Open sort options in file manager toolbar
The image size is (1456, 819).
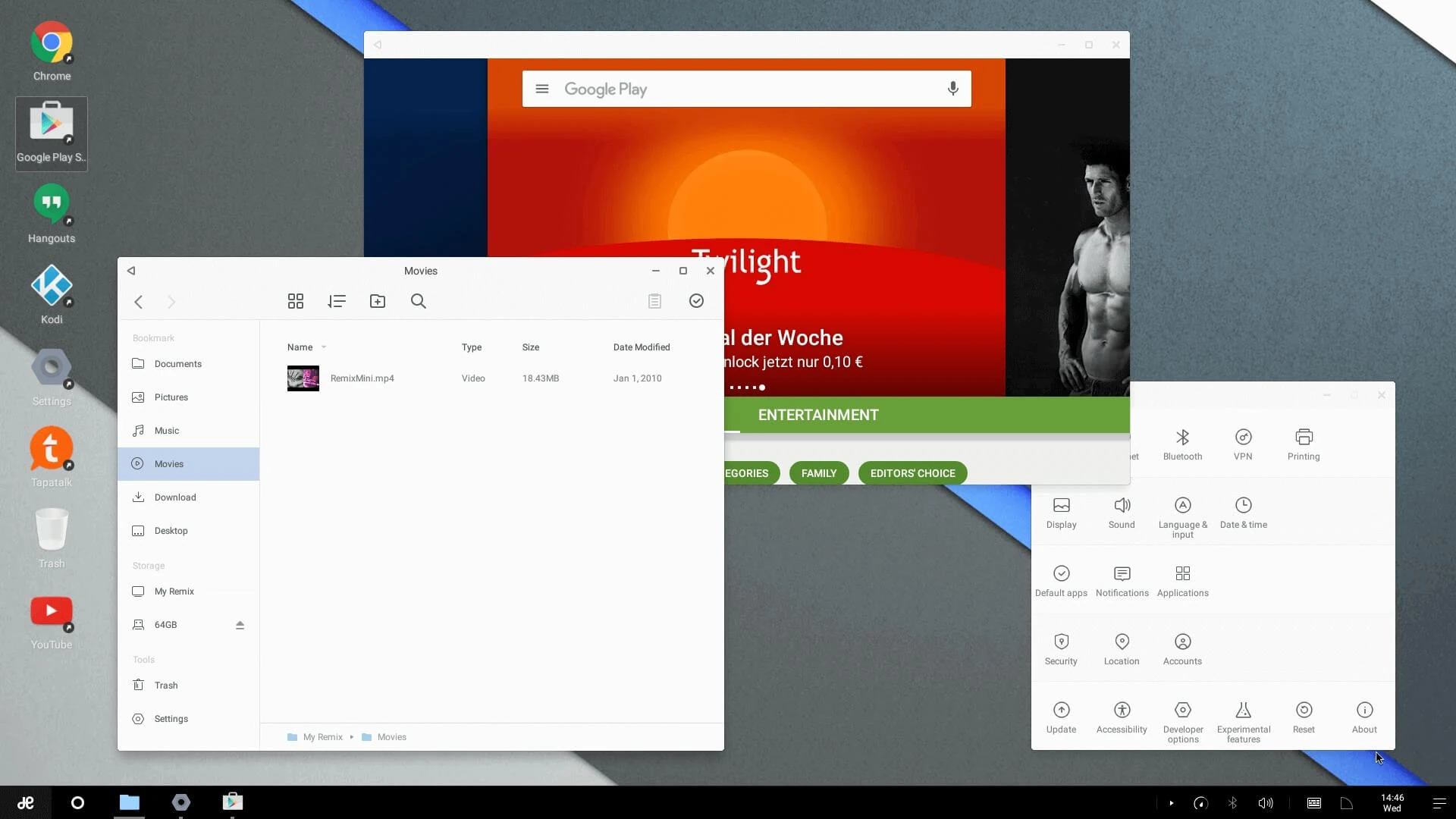point(337,301)
